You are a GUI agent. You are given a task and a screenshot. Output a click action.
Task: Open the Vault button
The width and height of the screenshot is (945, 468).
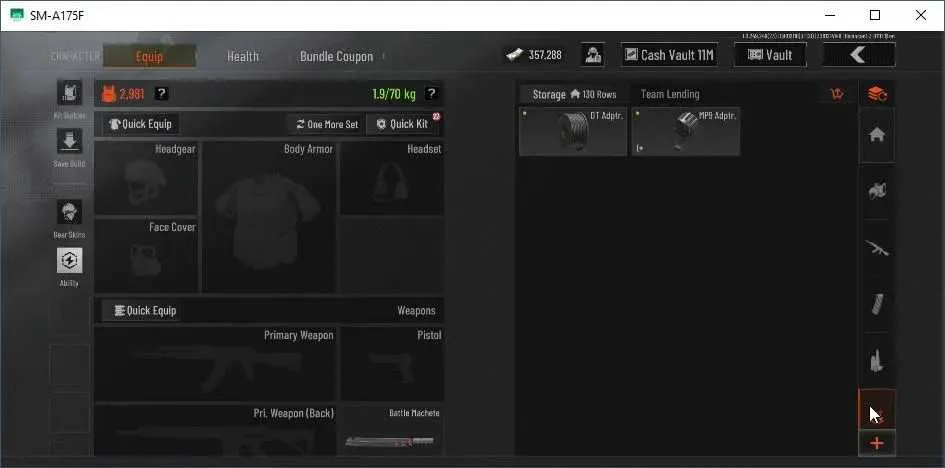(770, 55)
